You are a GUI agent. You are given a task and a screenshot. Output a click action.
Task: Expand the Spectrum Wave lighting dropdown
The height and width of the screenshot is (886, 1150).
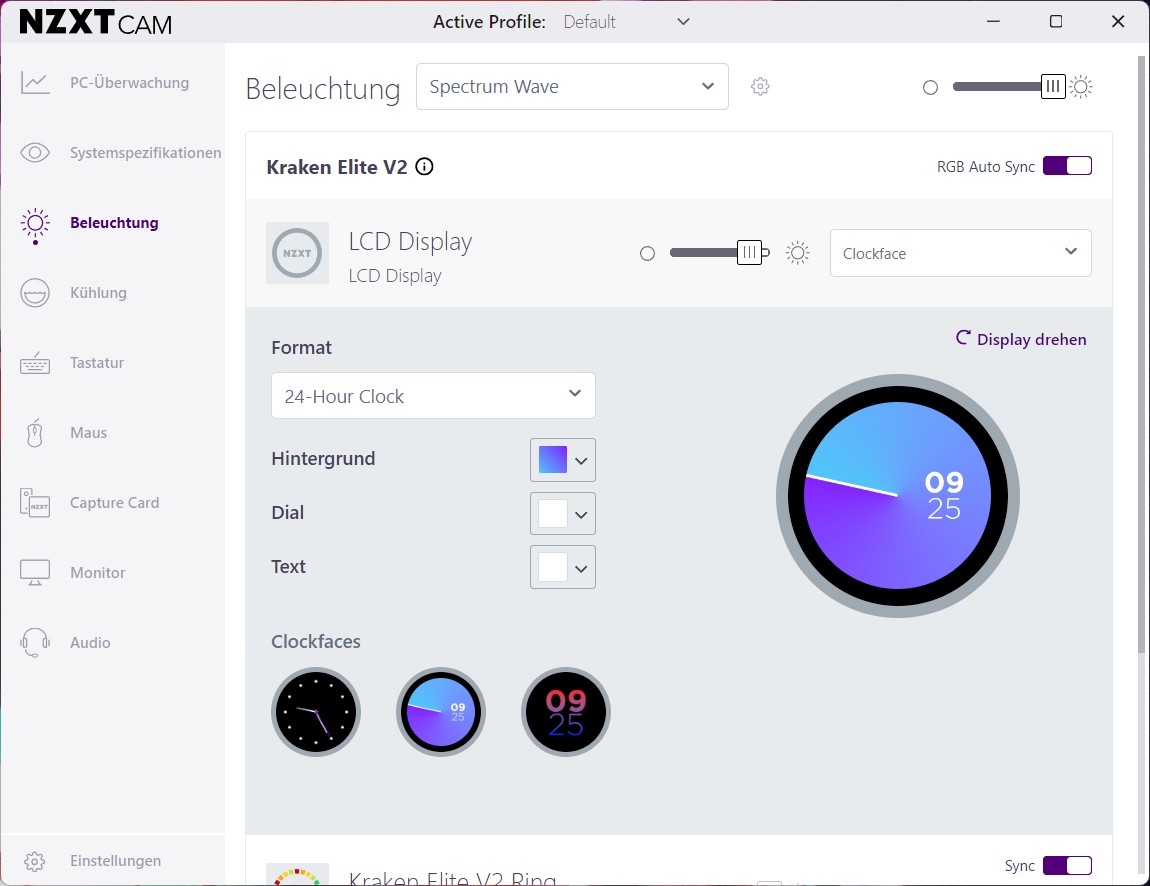(x=572, y=87)
